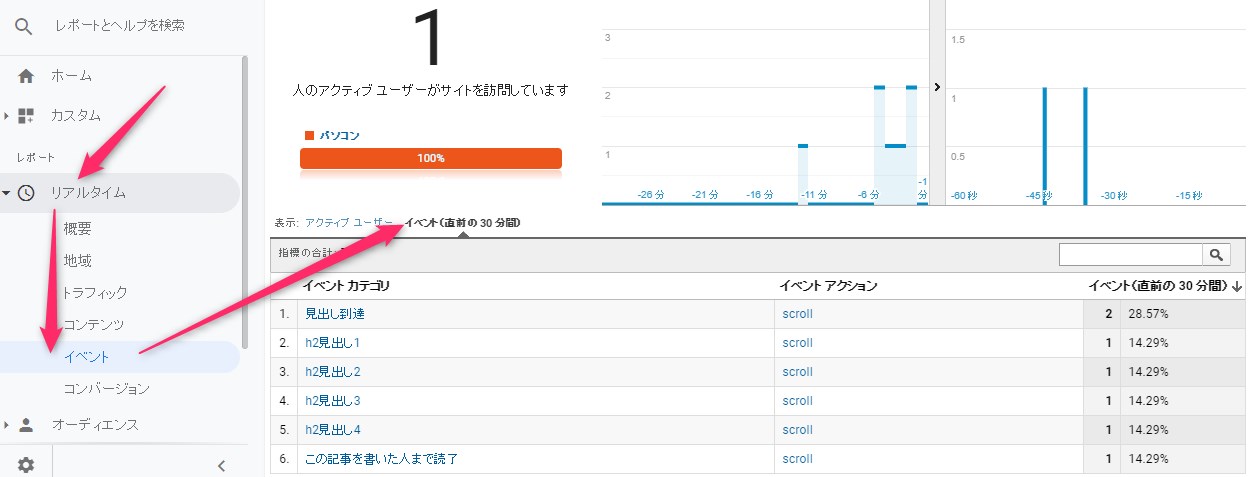Open admin settings gear icon
1250x477 pixels.
pos(26,464)
